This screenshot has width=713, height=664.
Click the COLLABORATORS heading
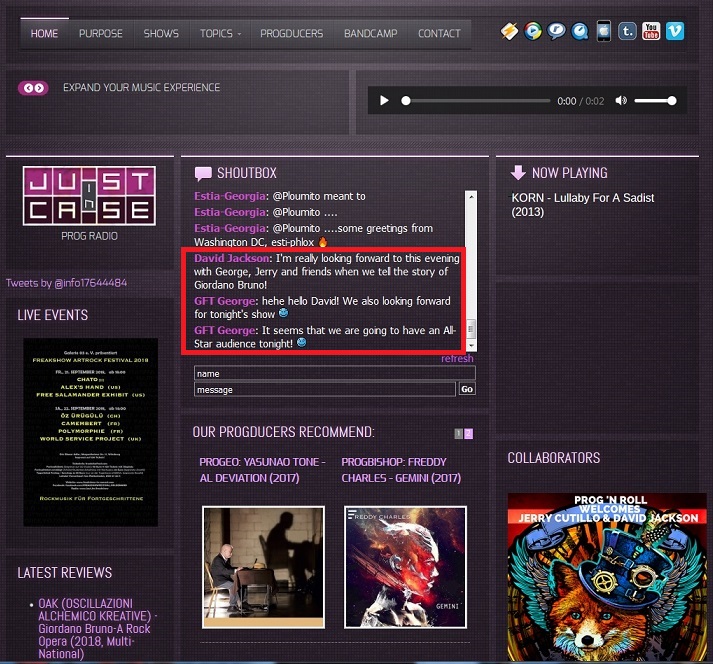pos(553,458)
